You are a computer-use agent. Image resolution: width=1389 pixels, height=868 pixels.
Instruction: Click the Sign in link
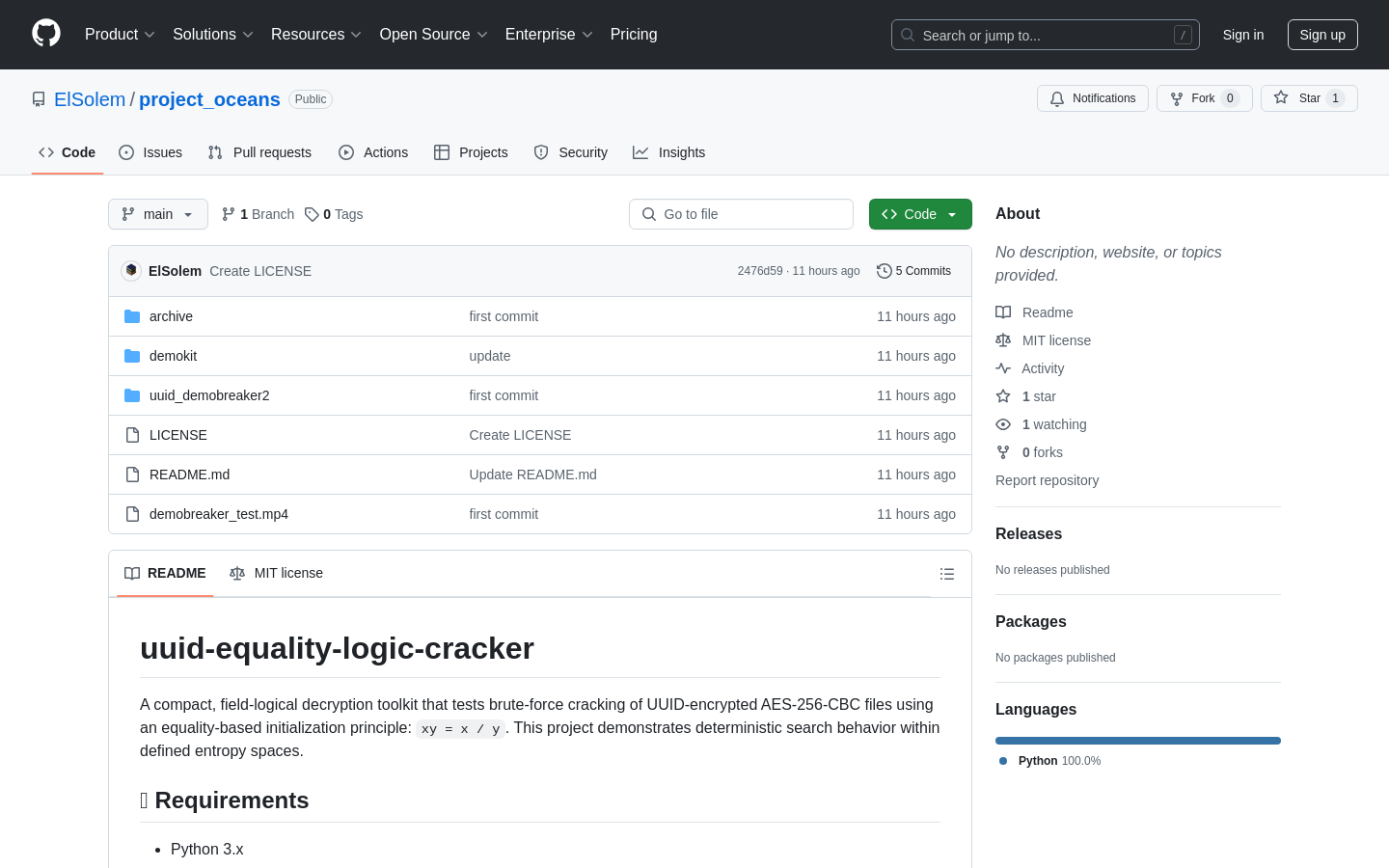[x=1243, y=35]
